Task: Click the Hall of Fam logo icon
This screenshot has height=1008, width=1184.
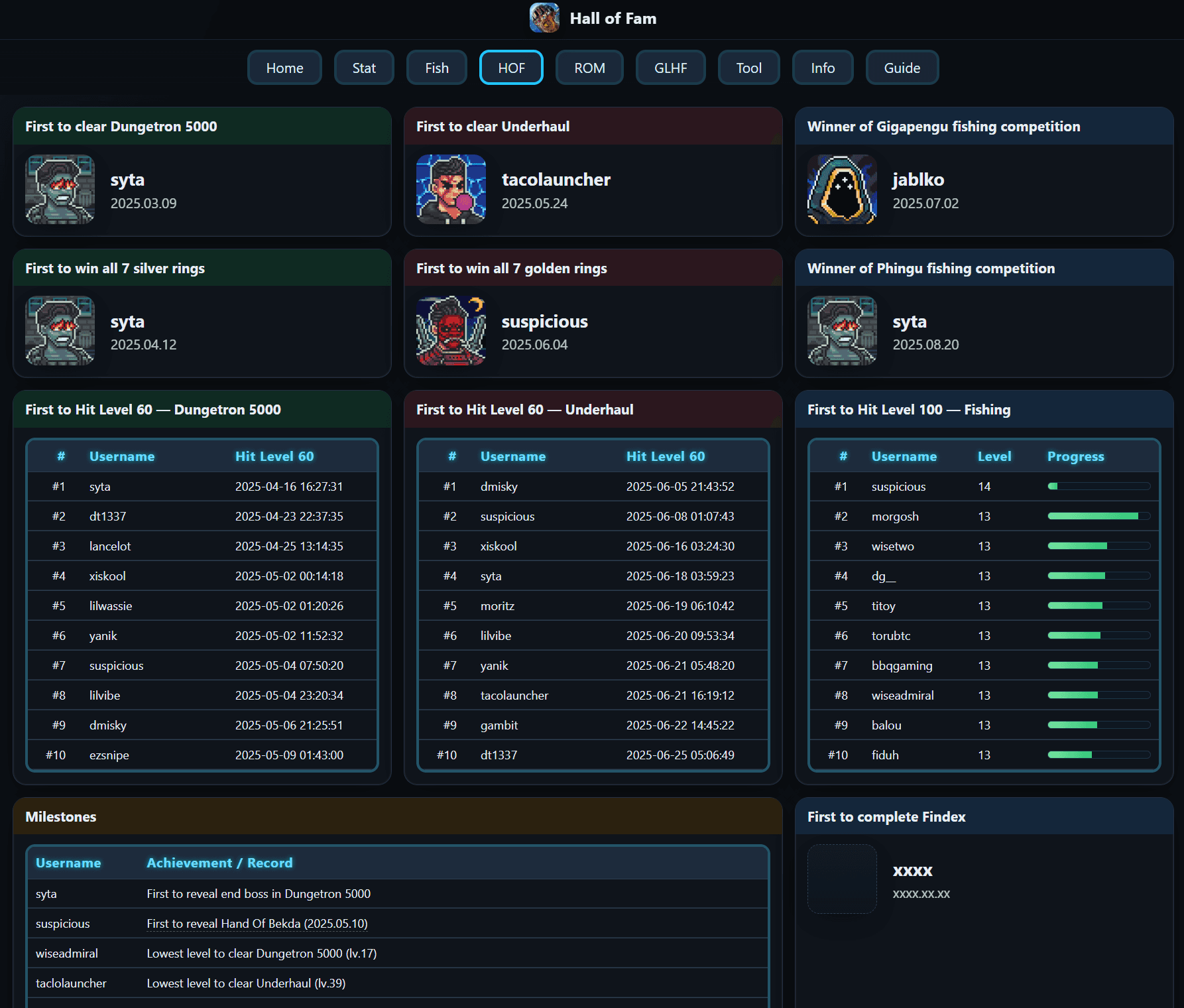Action: (x=544, y=18)
